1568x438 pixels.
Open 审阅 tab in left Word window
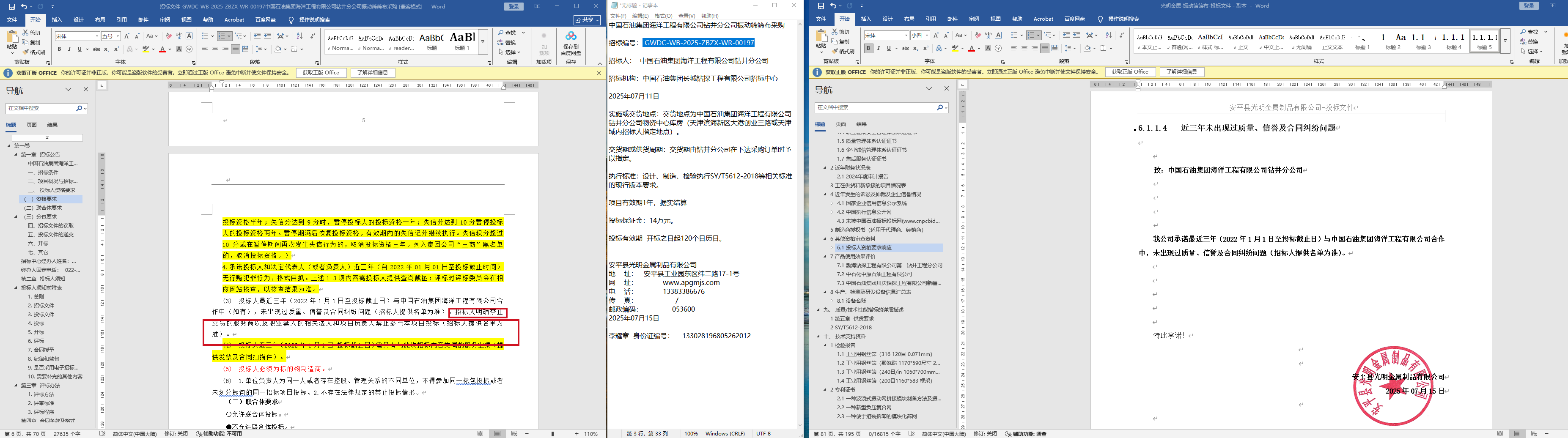coord(165,19)
